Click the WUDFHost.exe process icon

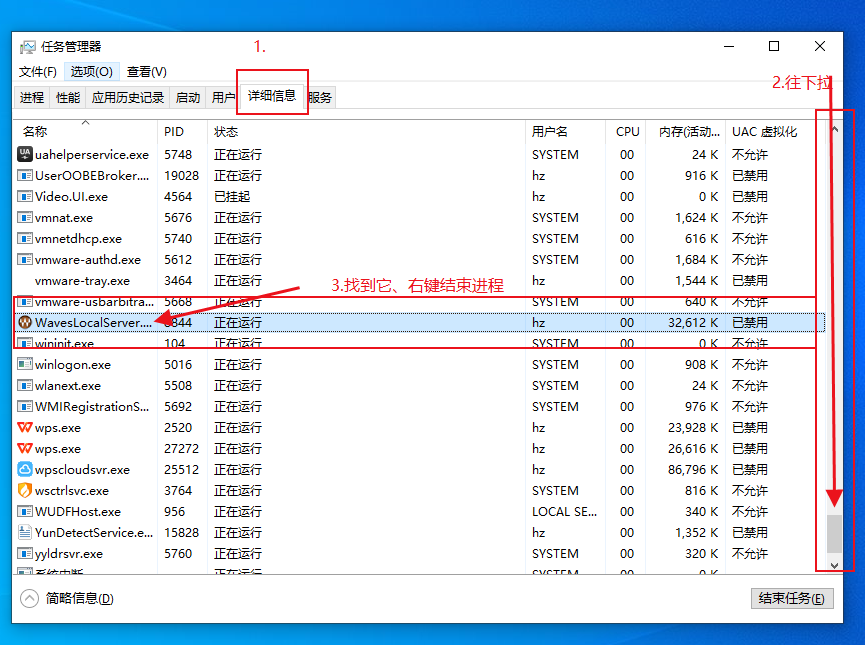click(x=25, y=511)
